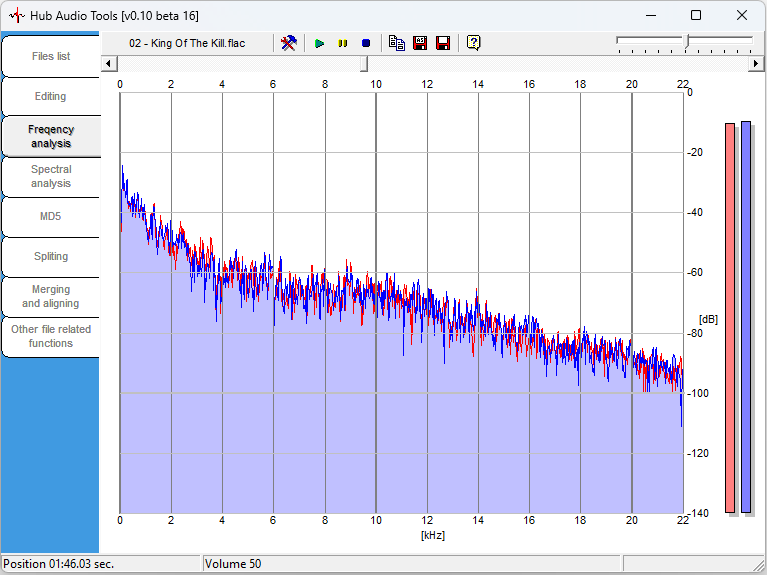The width and height of the screenshot is (767, 575).
Task: Open the Files list tab
Action: (51, 56)
